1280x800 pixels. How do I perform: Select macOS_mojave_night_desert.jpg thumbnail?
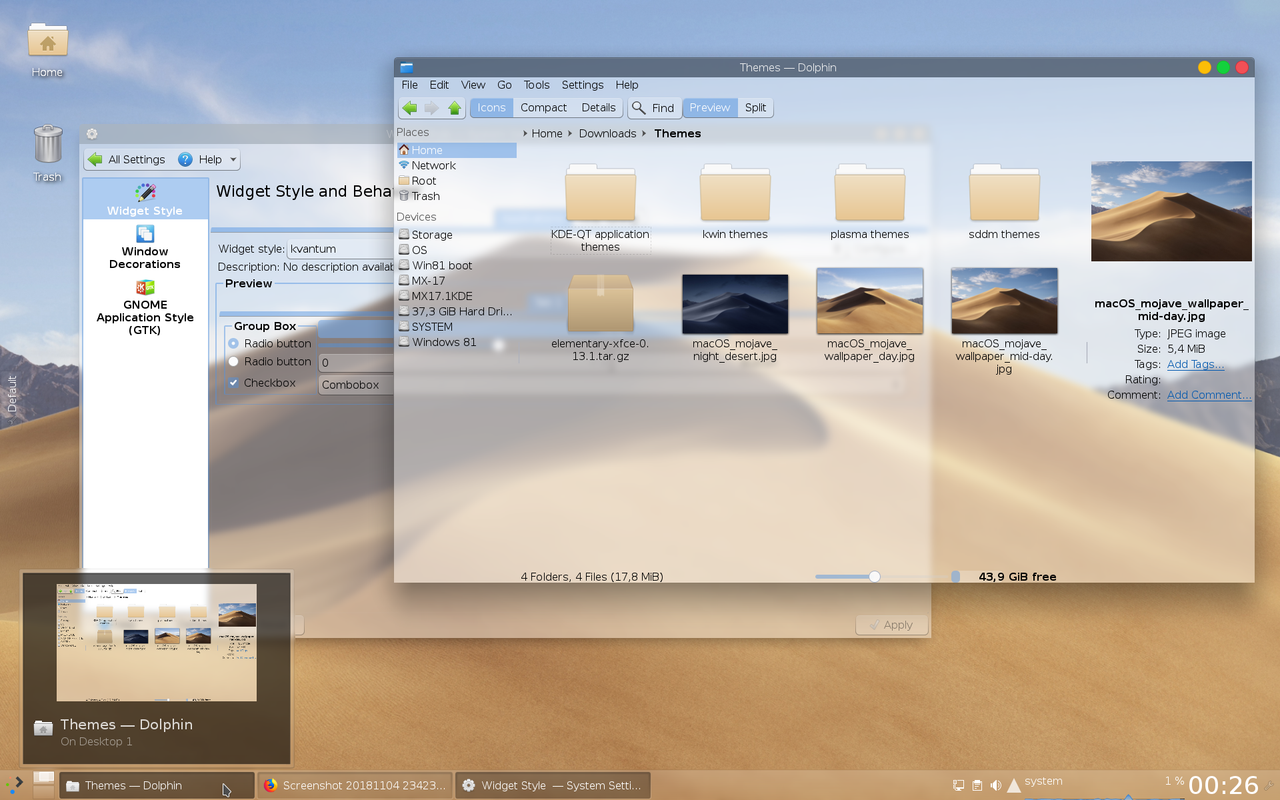pos(735,305)
